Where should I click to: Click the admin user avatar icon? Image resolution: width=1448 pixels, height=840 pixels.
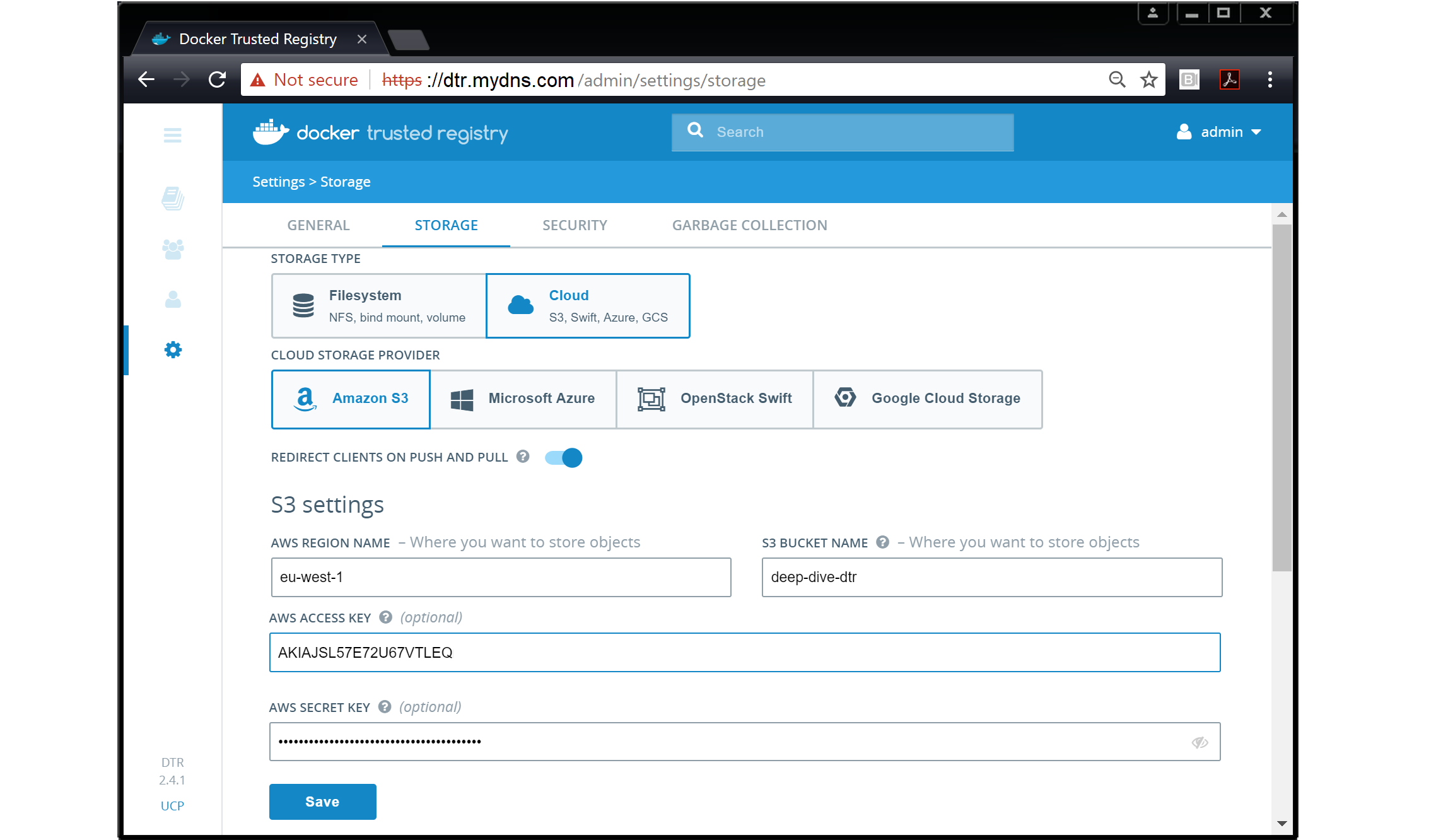[1184, 132]
